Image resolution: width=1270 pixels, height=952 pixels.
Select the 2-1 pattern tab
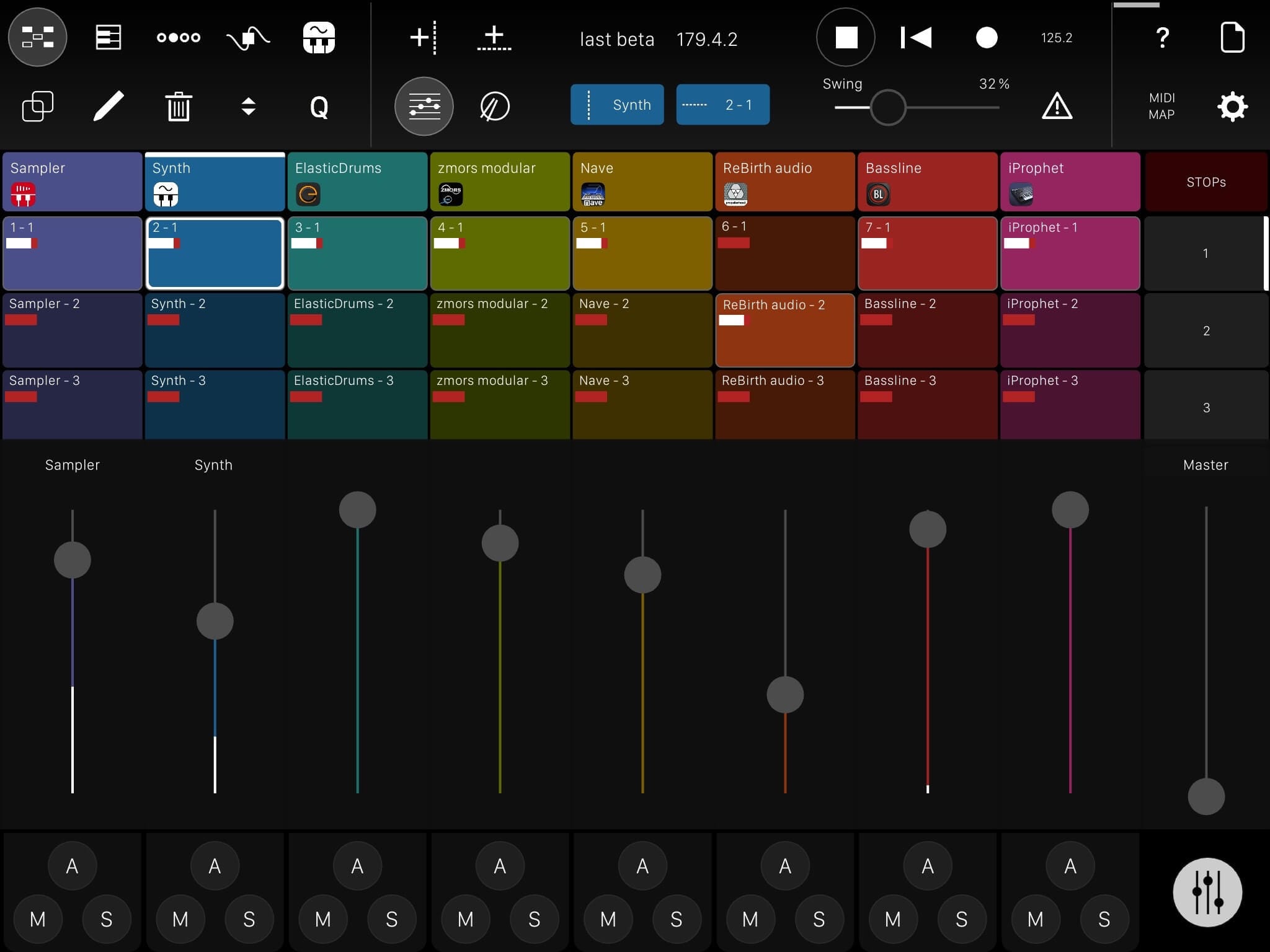[x=723, y=105]
